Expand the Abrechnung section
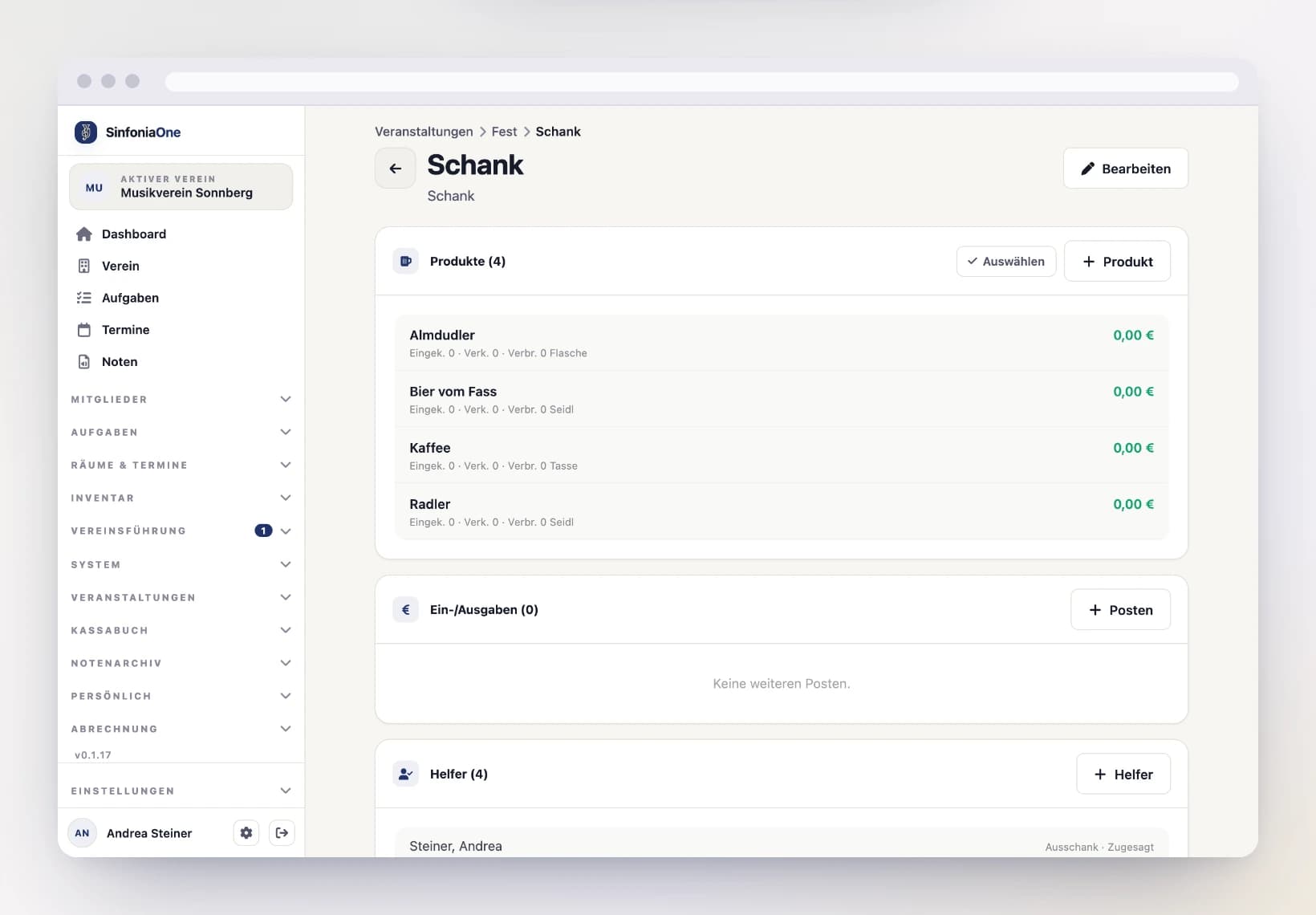1316x915 pixels. [x=181, y=729]
